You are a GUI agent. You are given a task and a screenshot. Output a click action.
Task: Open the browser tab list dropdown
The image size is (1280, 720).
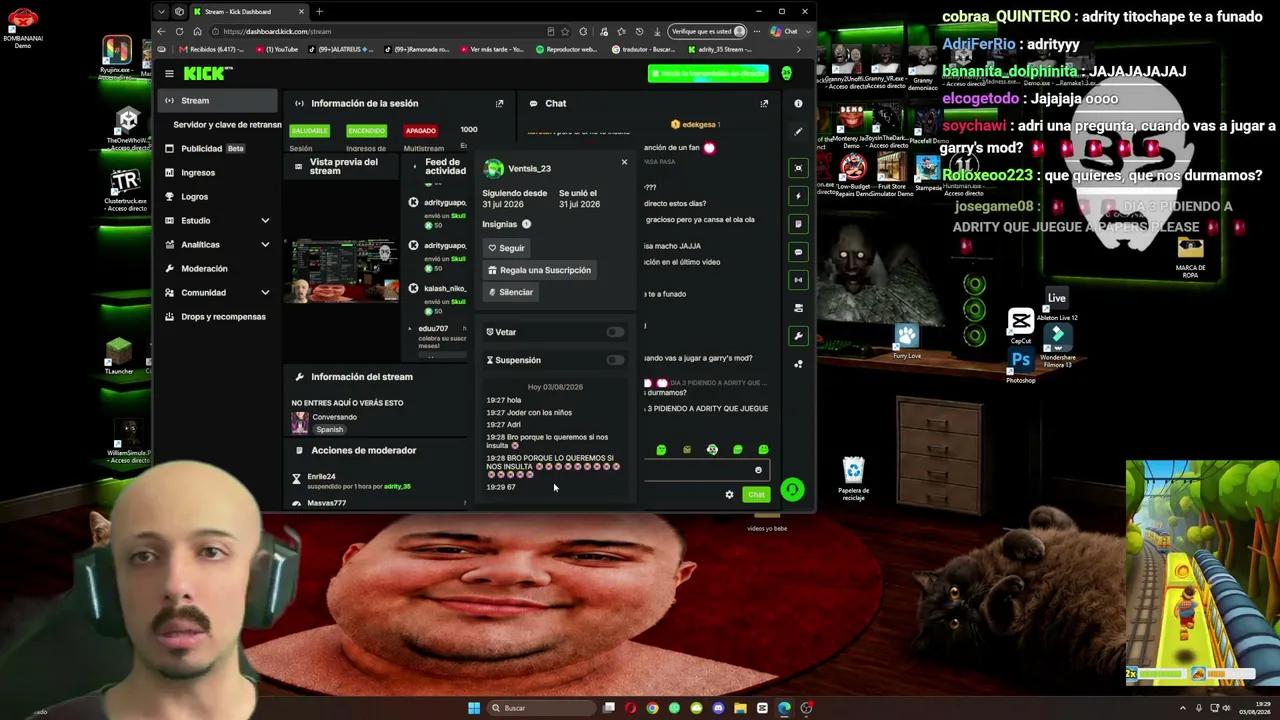pyautogui.click(x=162, y=11)
